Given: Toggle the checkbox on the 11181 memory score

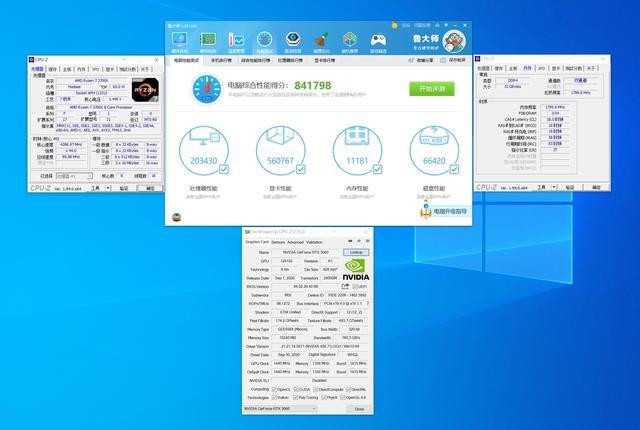Looking at the screenshot, I should pos(378,169).
